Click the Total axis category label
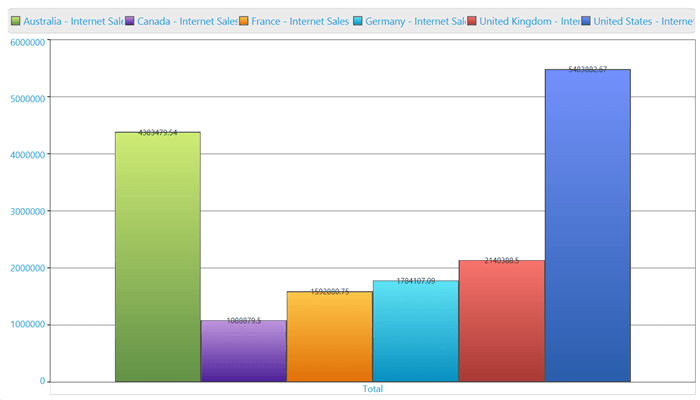Image resolution: width=700 pixels, height=400 pixels. pyautogui.click(x=373, y=389)
